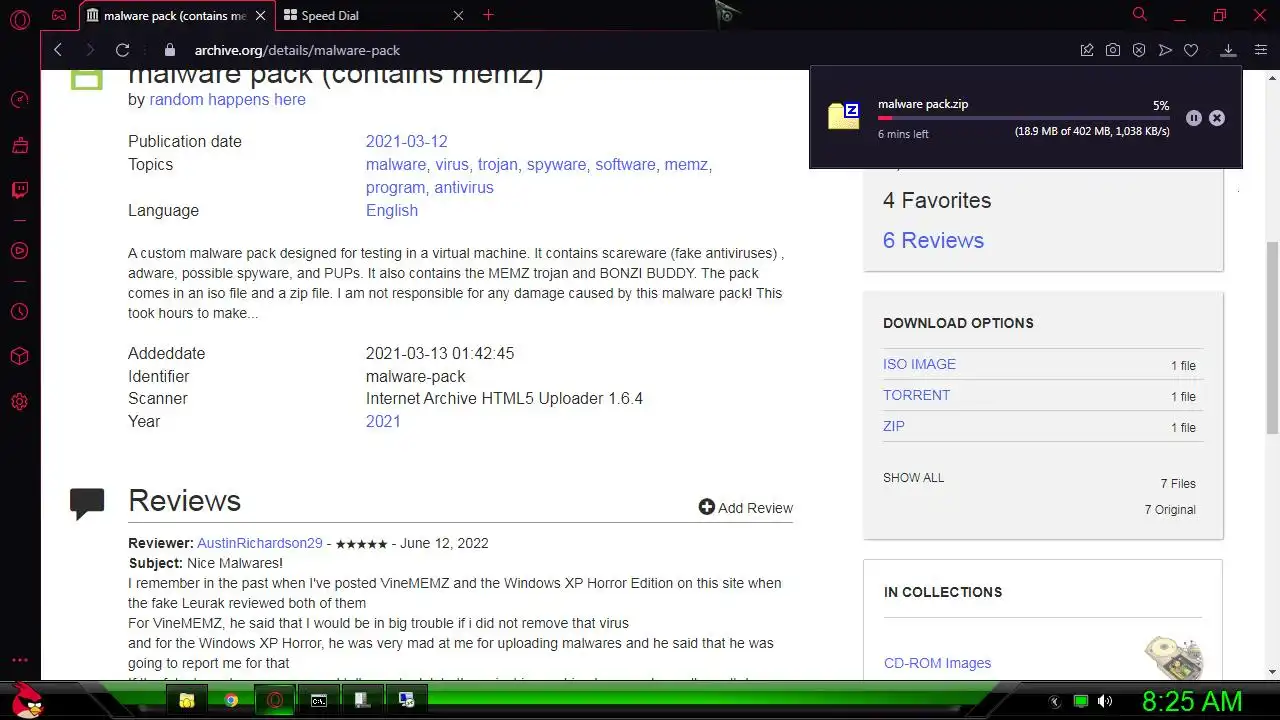Open the 'software' topic link
This screenshot has width=1280, height=720.
(x=625, y=164)
